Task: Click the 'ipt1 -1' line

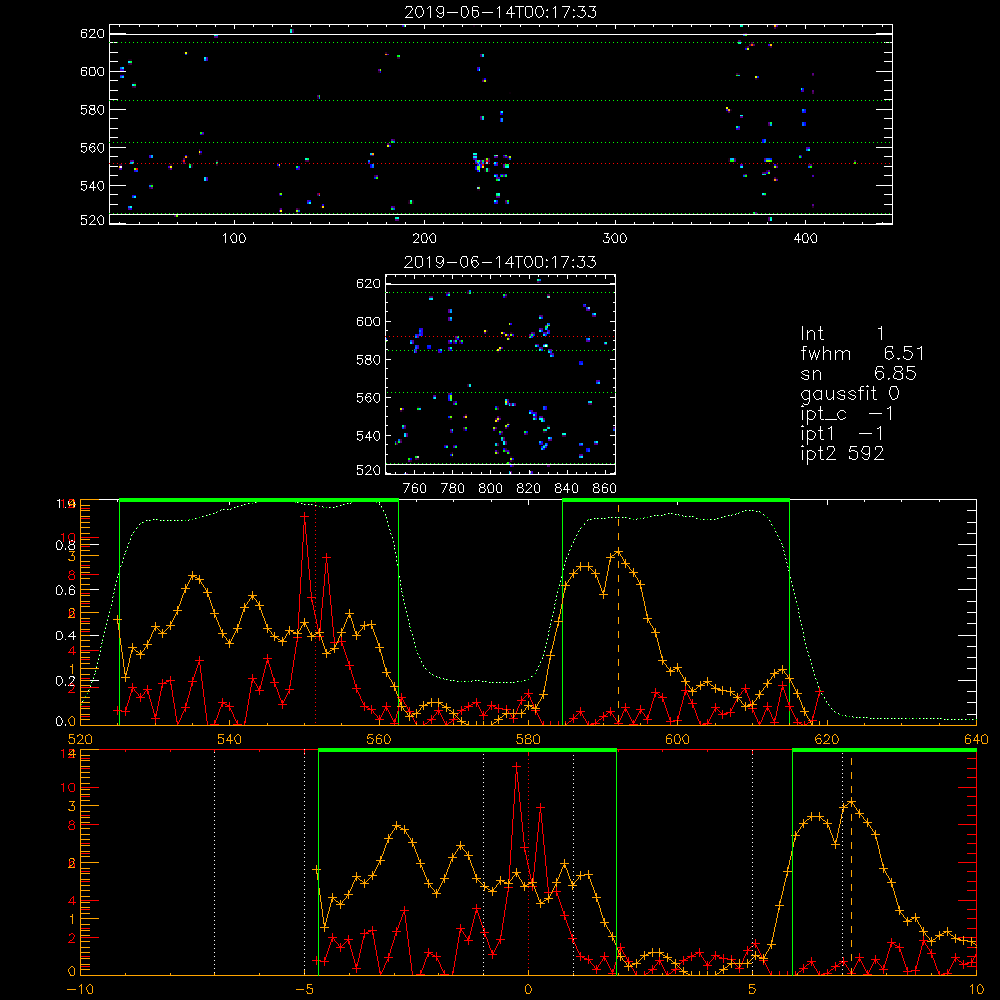Action: (x=842, y=434)
